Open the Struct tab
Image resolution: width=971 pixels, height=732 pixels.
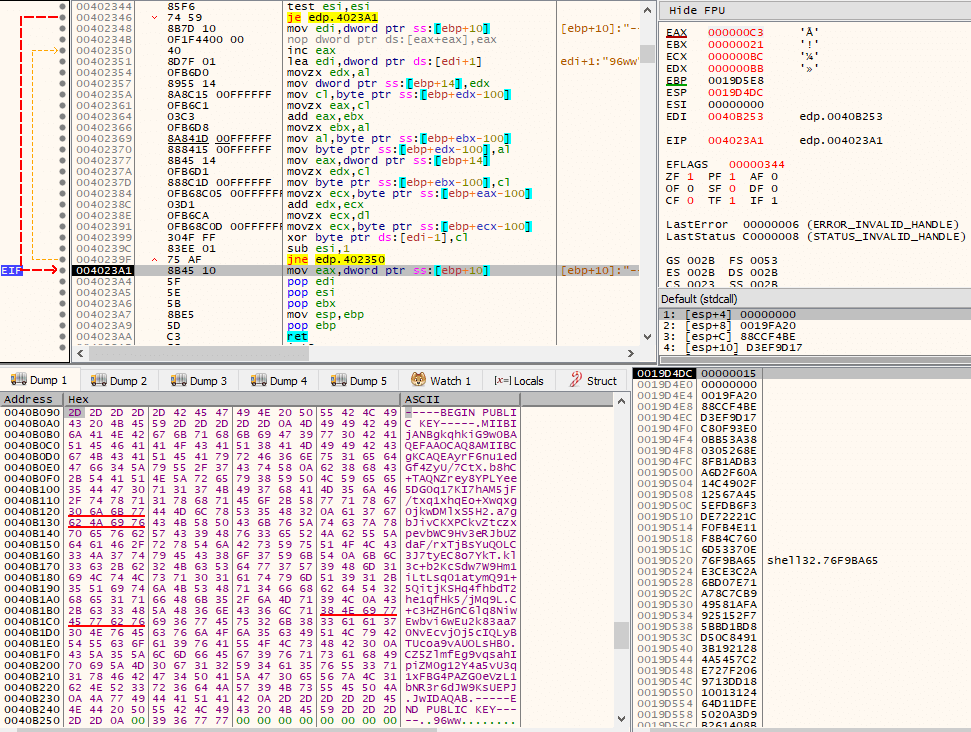[593, 381]
